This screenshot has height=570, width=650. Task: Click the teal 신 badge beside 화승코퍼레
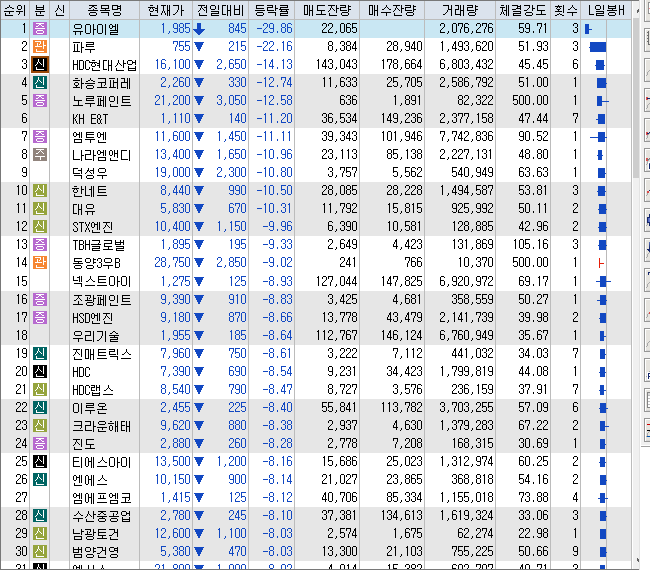pos(40,82)
